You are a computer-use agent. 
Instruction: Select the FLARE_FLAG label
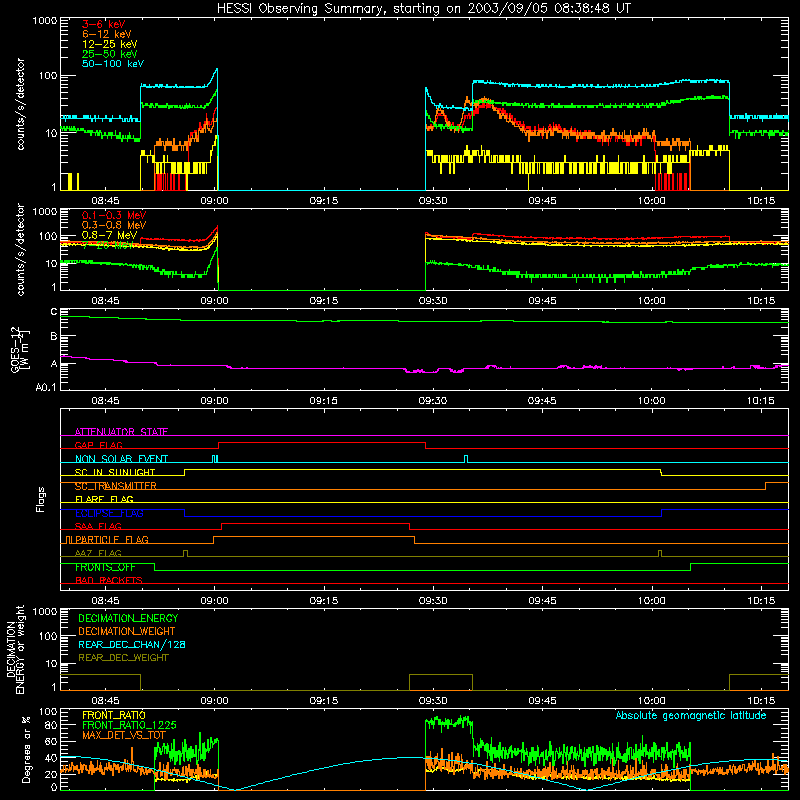[104, 499]
